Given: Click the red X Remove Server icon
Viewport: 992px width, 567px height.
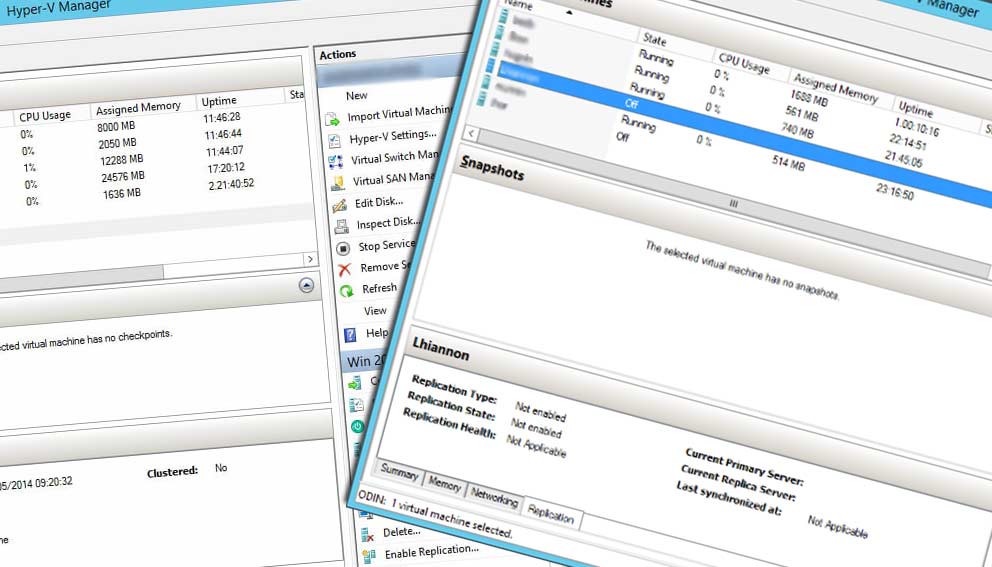Looking at the screenshot, I should tap(345, 270).
